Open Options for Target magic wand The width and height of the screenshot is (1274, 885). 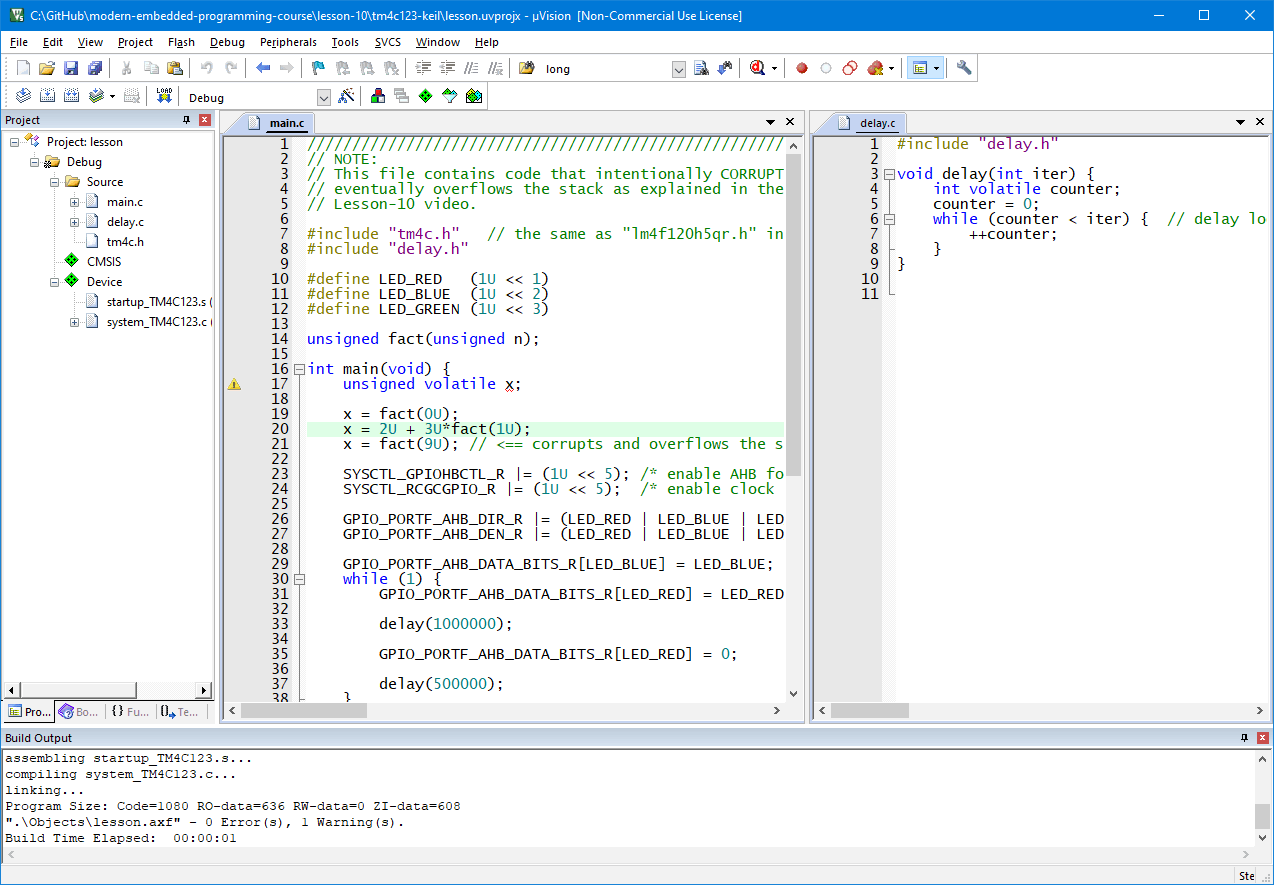(346, 96)
